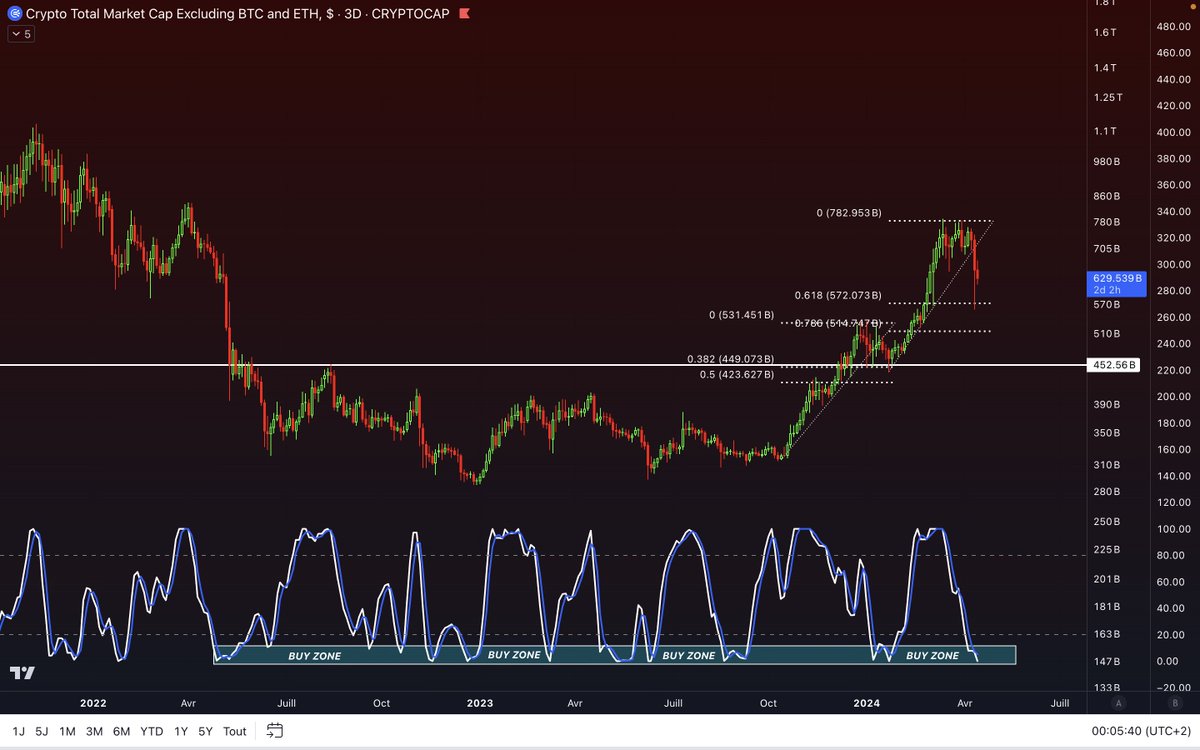
Task: Click the BUY ZONE label above Juill 2022
Action: click(x=314, y=656)
